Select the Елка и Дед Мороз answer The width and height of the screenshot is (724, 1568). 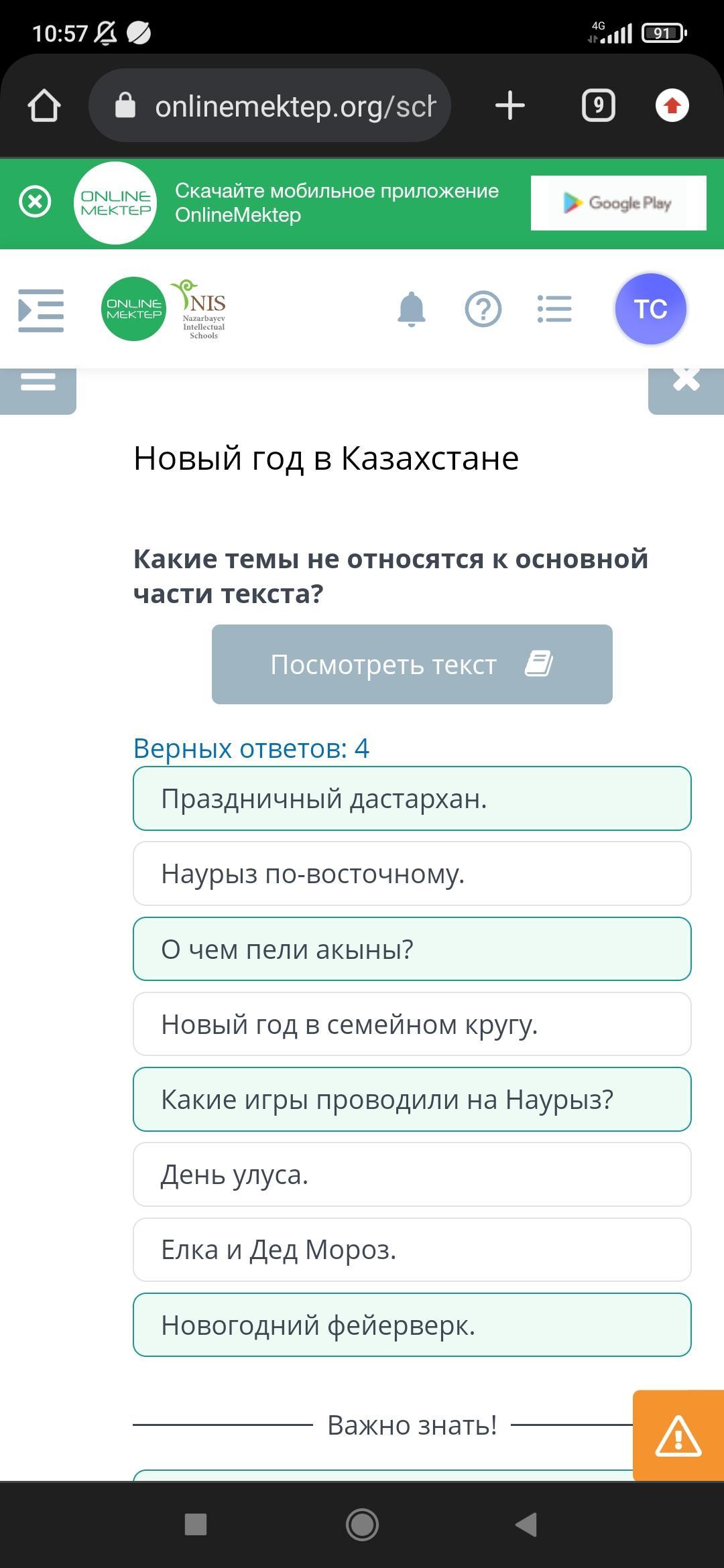coord(412,1249)
